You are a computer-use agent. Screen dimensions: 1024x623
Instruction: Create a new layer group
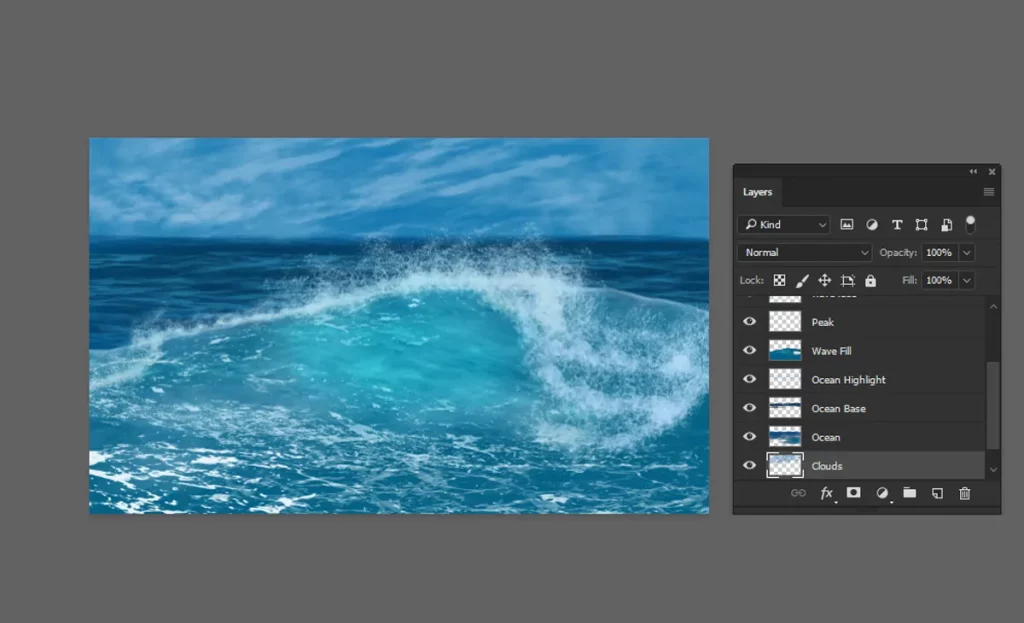point(909,493)
